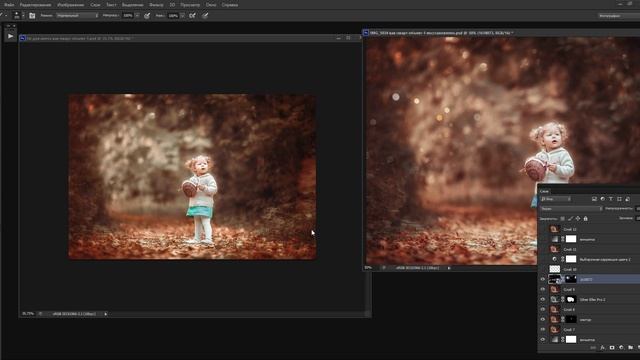Add a layer style via fx icon
This screenshot has height=360, width=640.
602,348
